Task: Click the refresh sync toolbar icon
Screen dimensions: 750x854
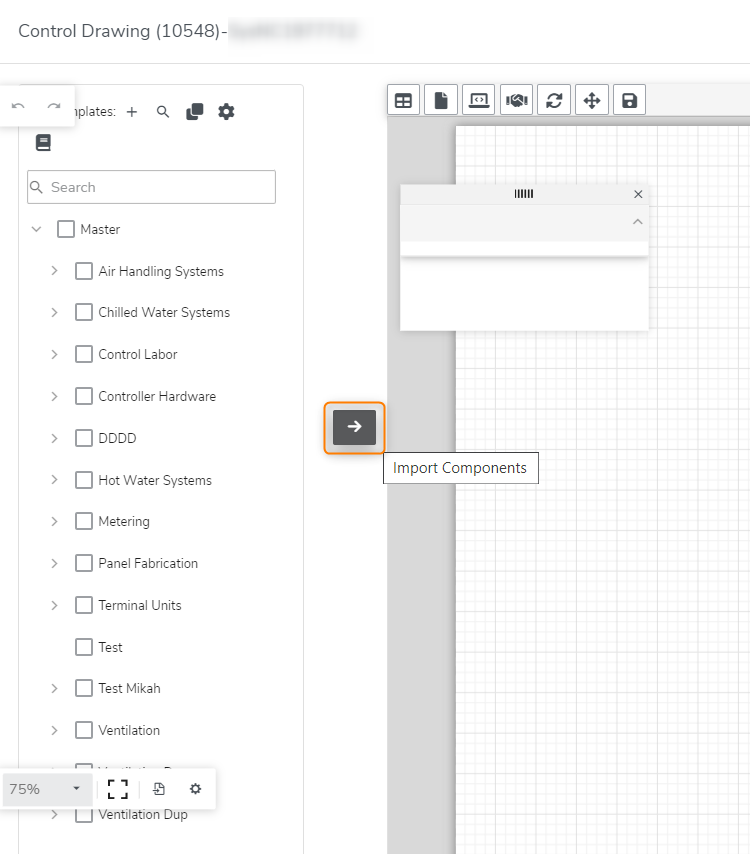Action: point(554,100)
